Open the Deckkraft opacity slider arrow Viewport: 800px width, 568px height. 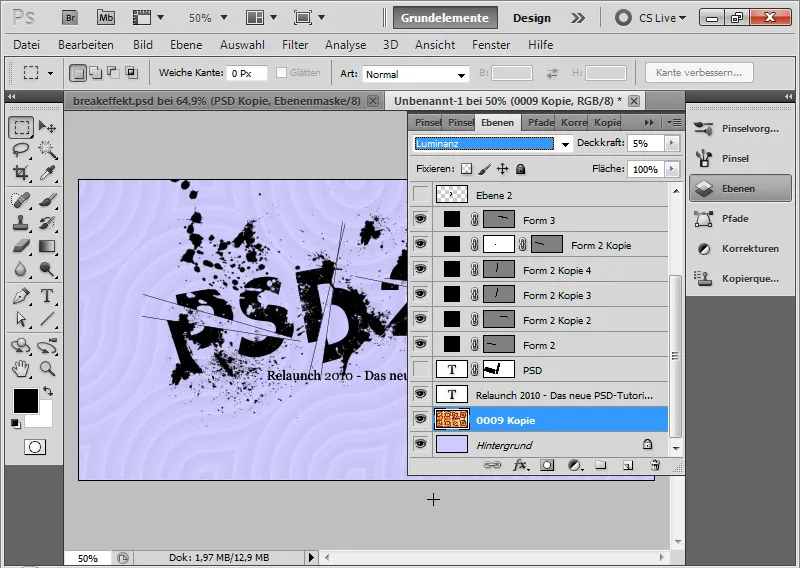pyautogui.click(x=671, y=143)
